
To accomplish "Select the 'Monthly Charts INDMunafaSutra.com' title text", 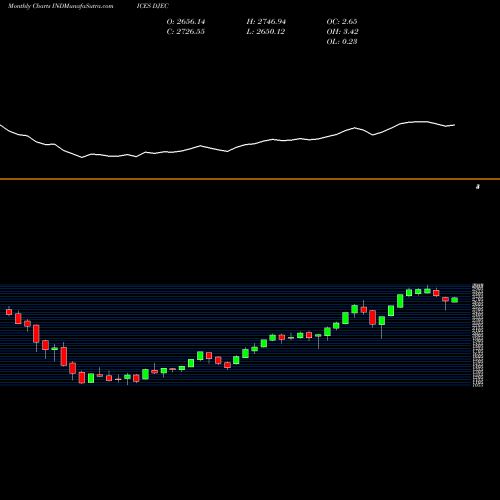I will point(61,6).
